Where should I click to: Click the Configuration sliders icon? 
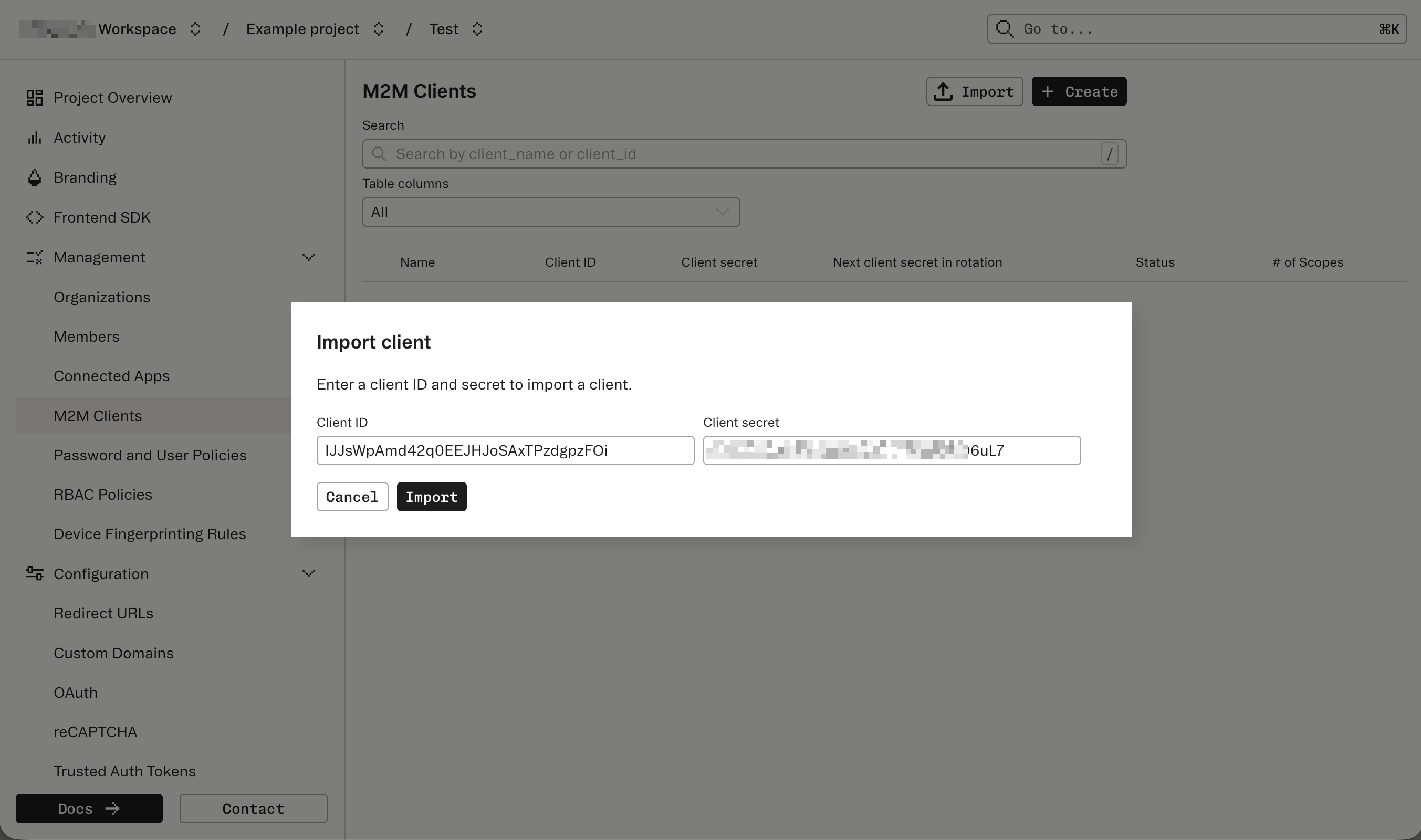pos(34,573)
